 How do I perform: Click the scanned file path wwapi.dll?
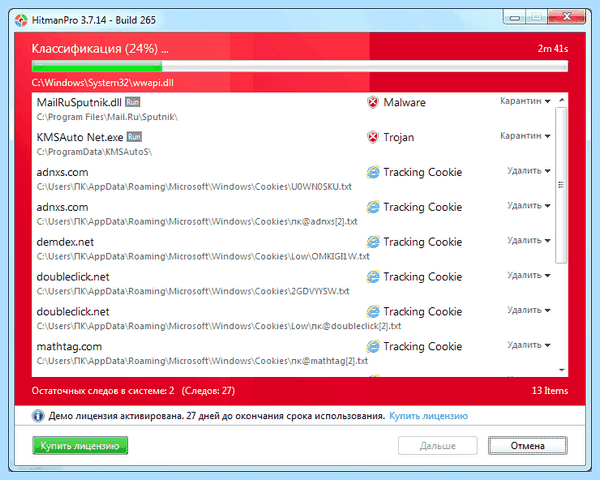(103, 83)
